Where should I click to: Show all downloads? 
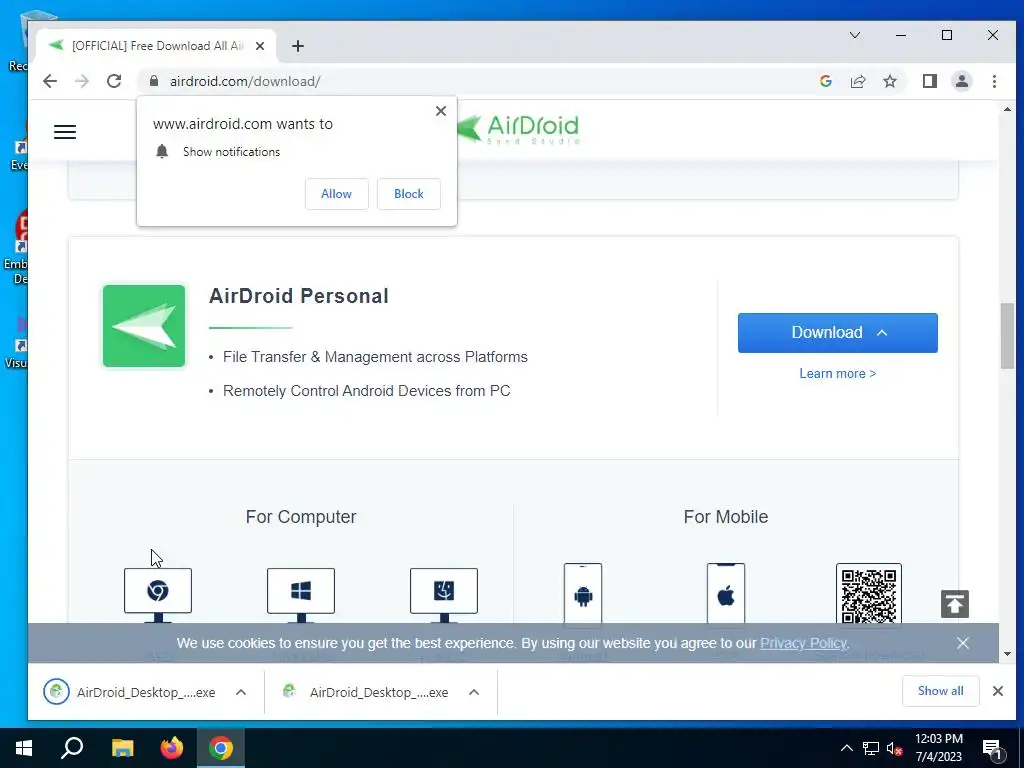[x=940, y=691]
